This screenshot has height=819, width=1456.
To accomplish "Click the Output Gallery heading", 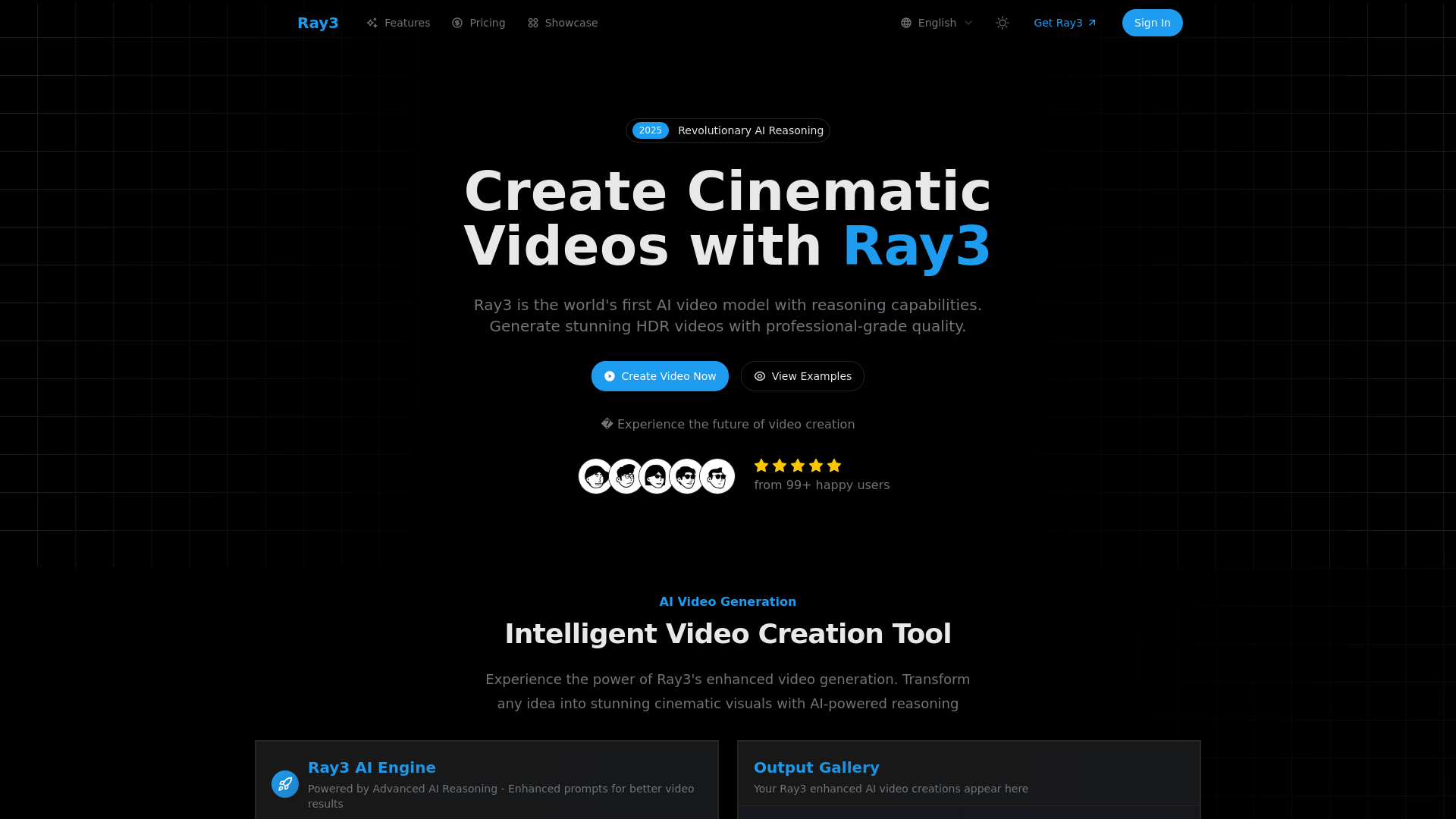I will (x=816, y=767).
